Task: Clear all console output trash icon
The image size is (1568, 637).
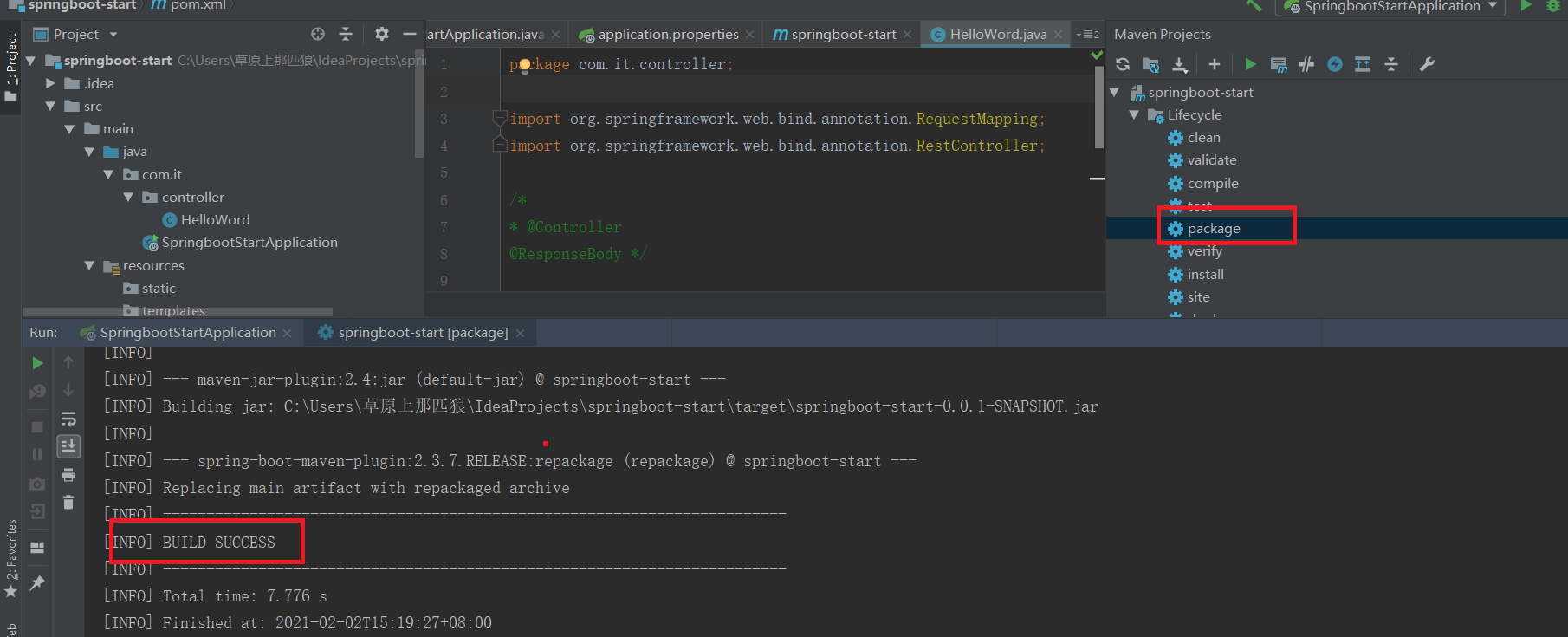Action: pyautogui.click(x=68, y=503)
